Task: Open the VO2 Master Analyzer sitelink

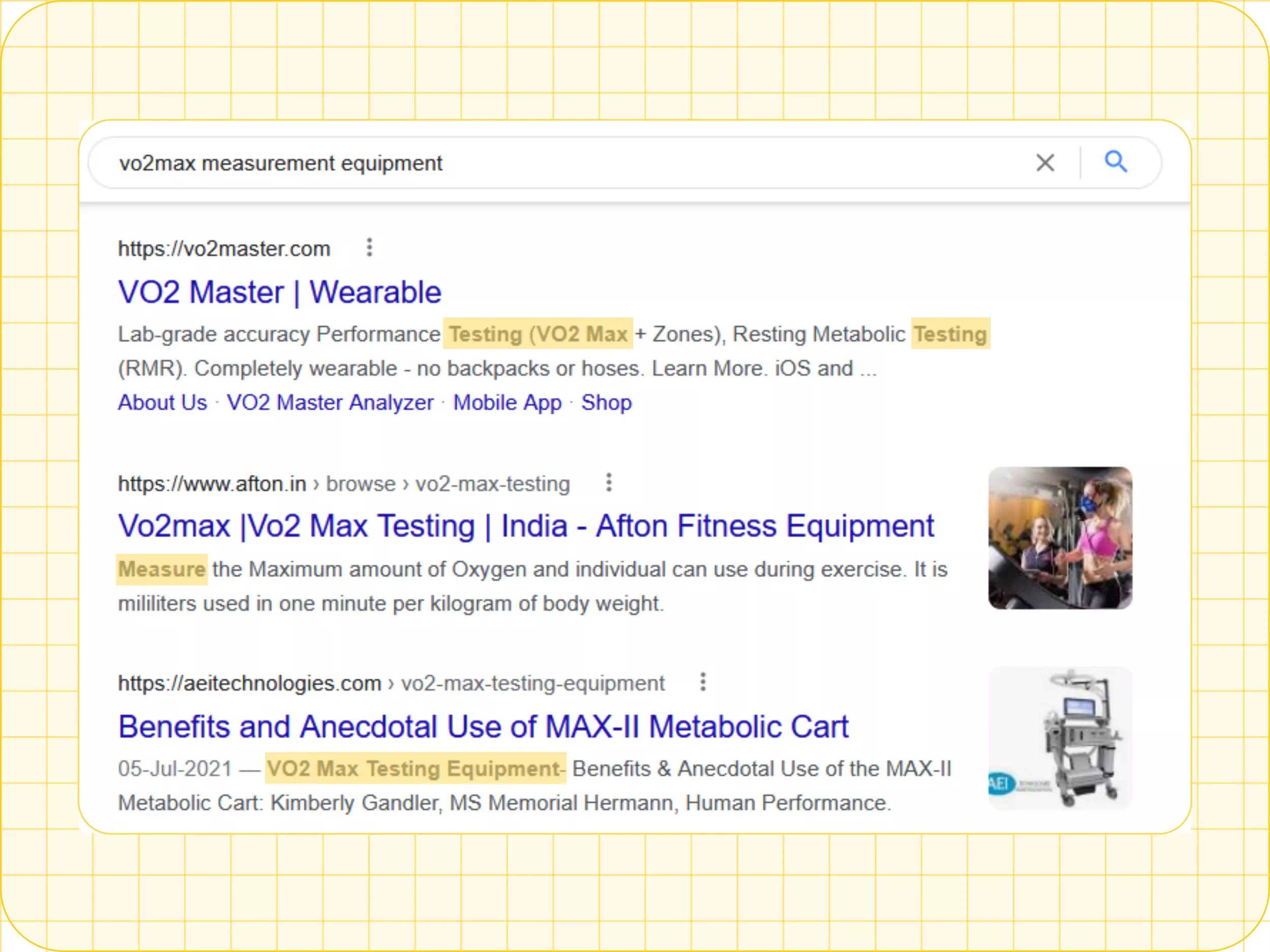Action: pyautogui.click(x=331, y=402)
